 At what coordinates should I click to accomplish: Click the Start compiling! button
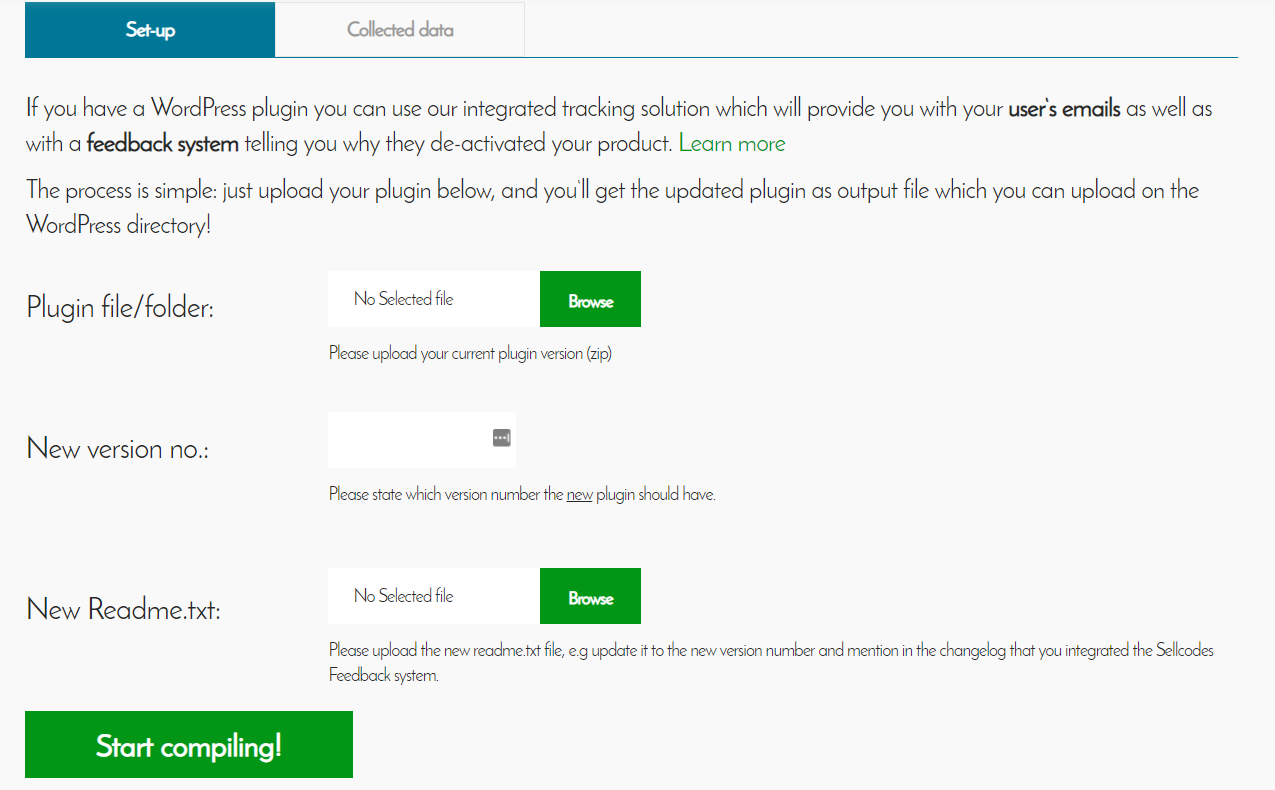coord(189,744)
